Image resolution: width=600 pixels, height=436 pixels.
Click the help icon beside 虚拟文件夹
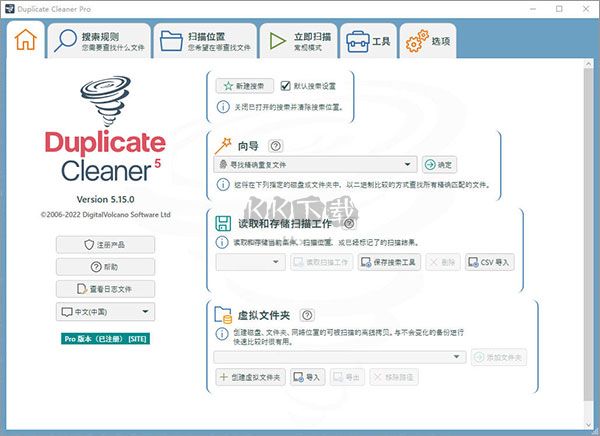click(x=307, y=315)
